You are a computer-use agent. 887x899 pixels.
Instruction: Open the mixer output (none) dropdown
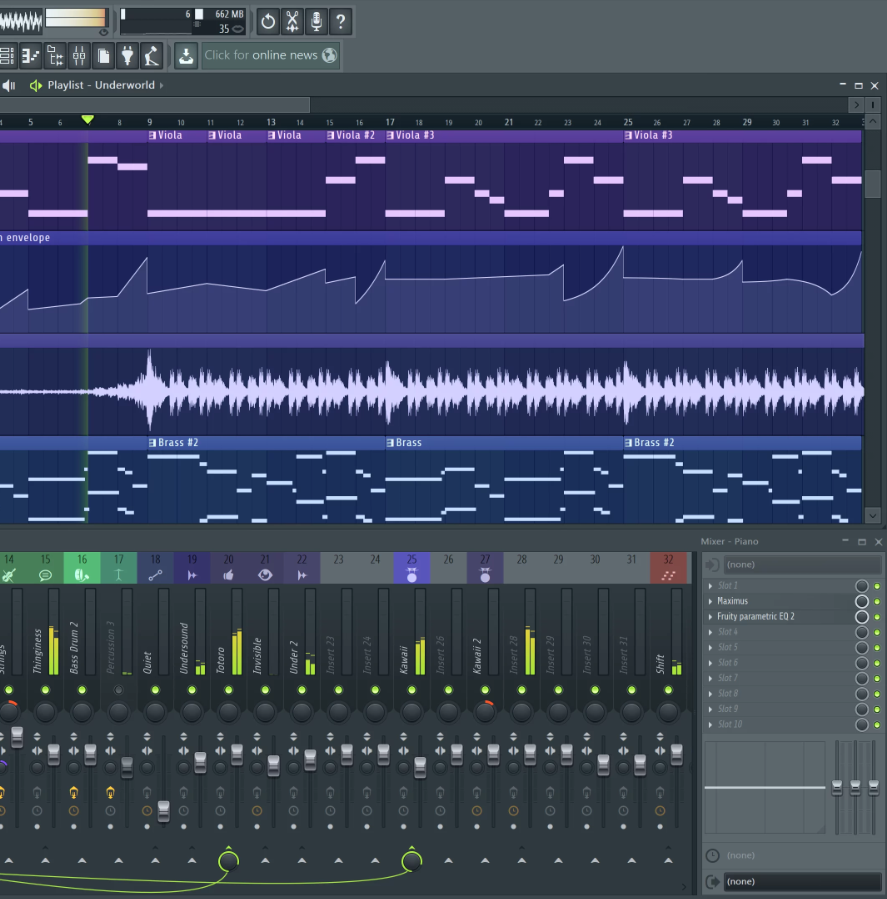pyautogui.click(x=802, y=882)
